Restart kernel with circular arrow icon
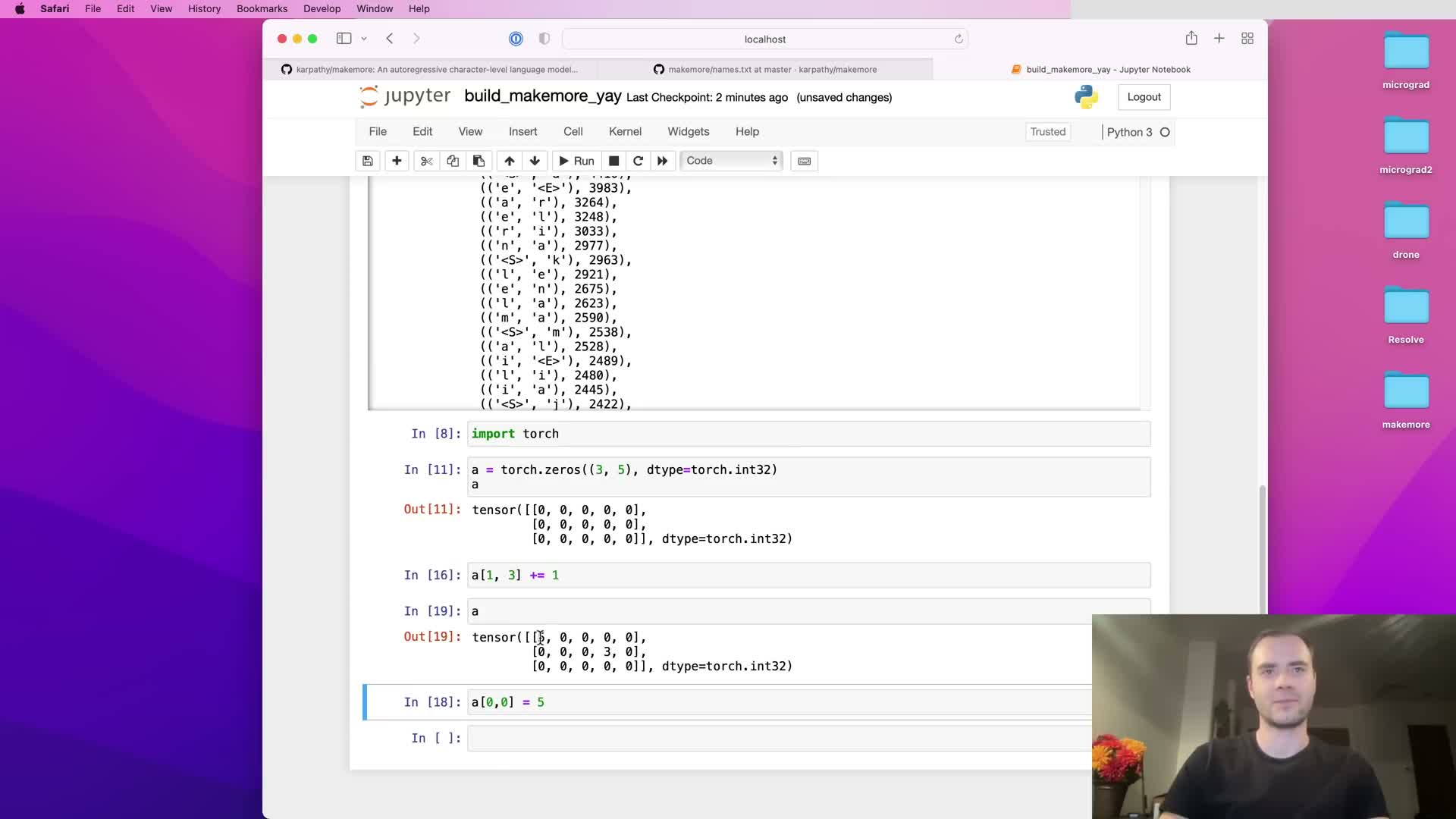 pyautogui.click(x=638, y=161)
